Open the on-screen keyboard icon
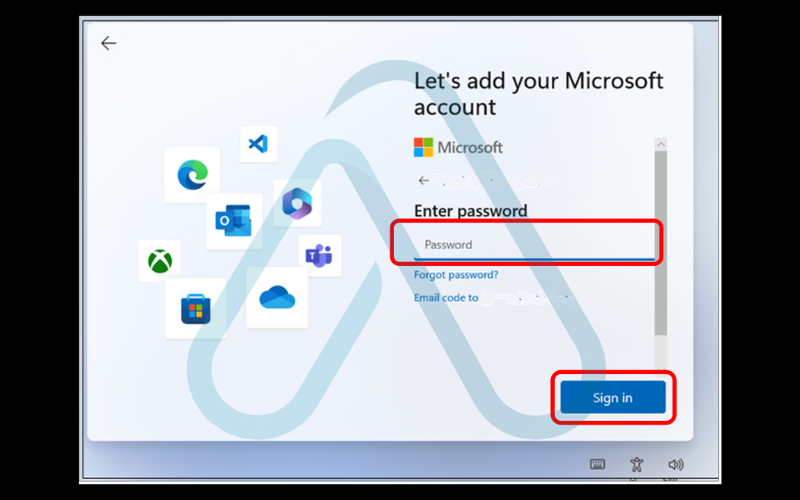800x500 pixels. (x=598, y=464)
